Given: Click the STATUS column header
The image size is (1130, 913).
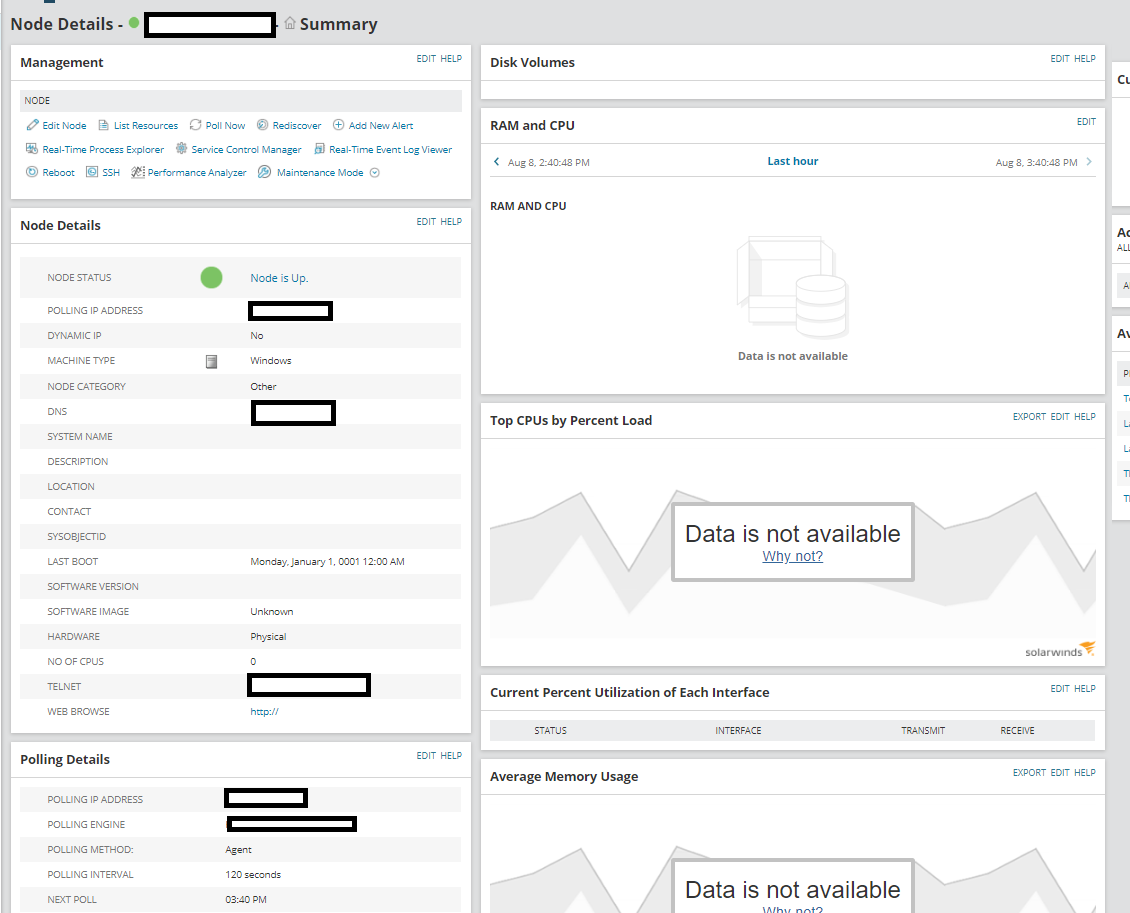Looking at the screenshot, I should point(551,731).
